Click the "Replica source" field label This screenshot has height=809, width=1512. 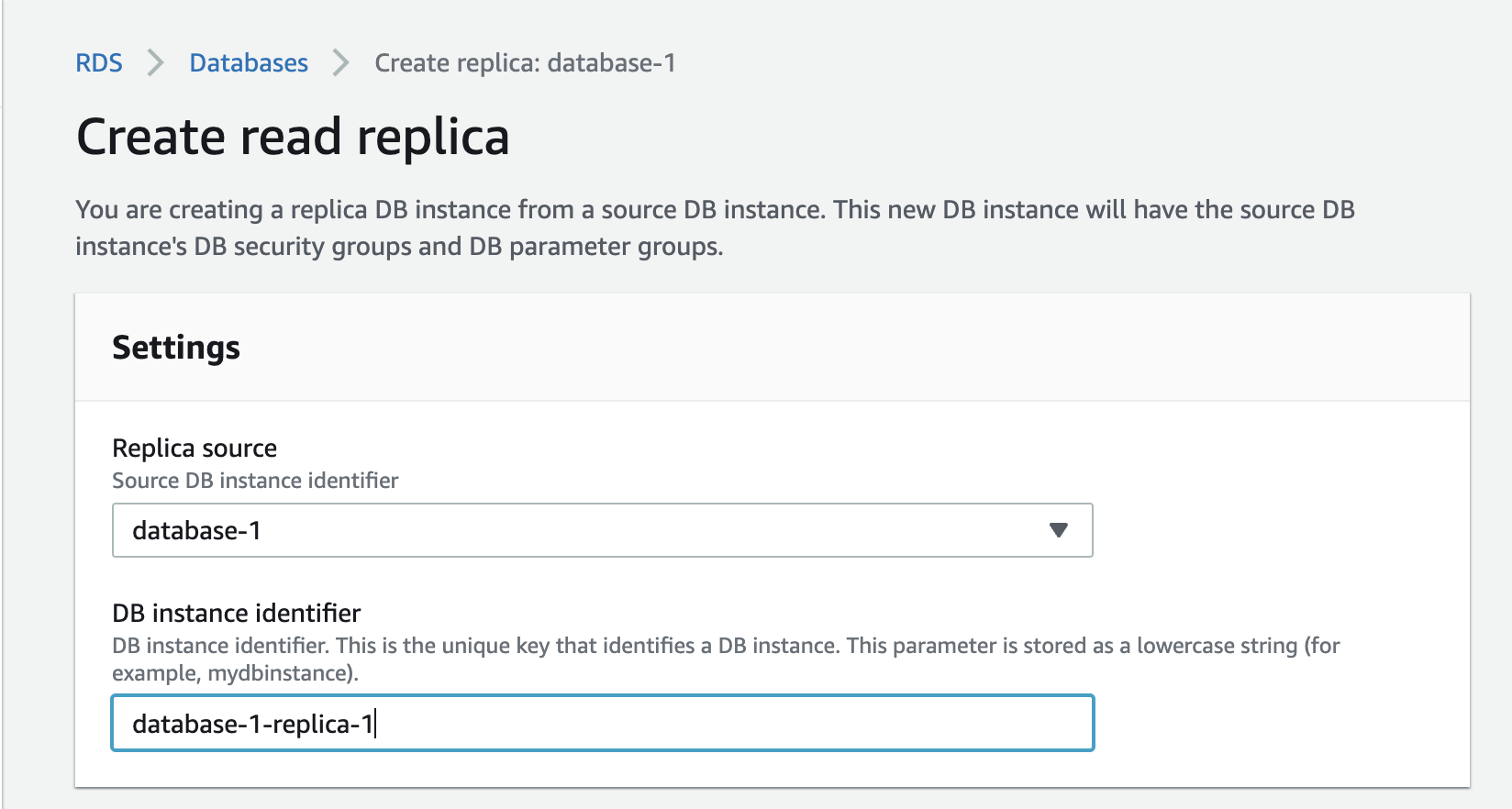(x=195, y=448)
